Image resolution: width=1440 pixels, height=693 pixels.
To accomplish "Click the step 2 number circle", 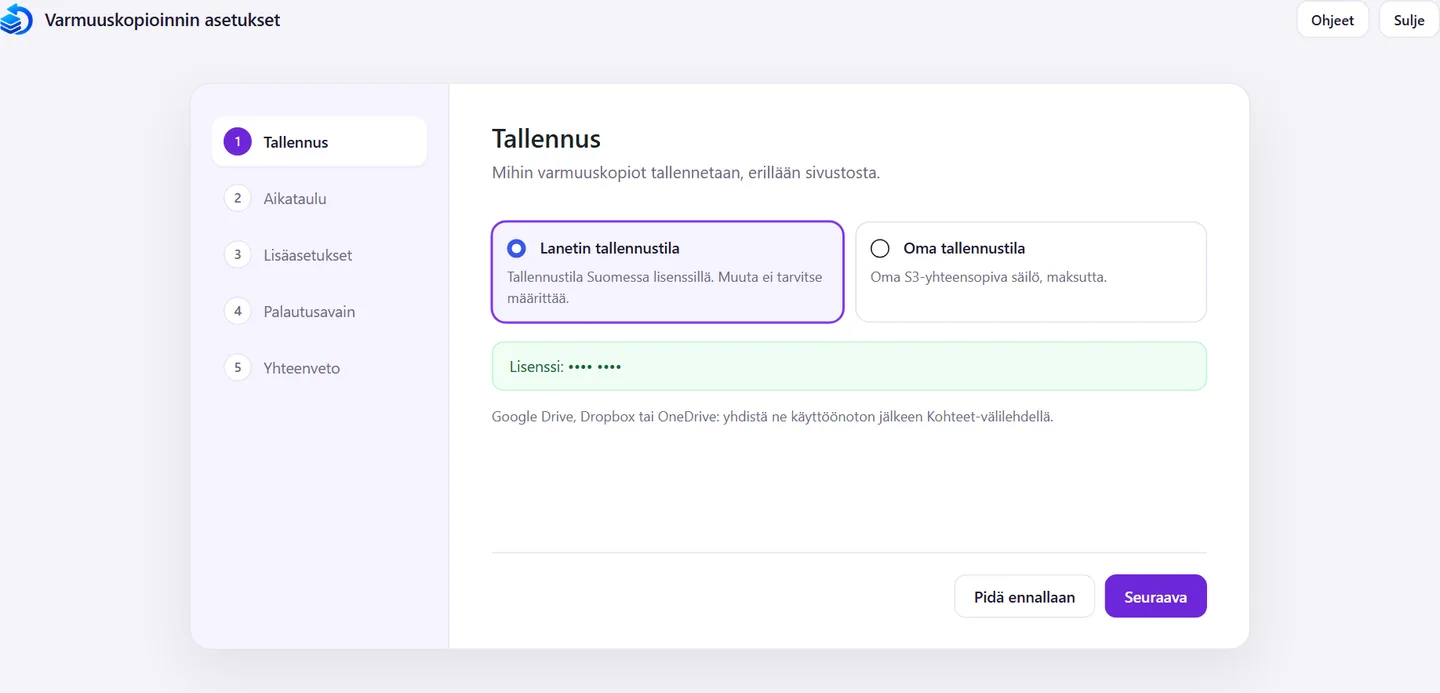I will coord(237,198).
